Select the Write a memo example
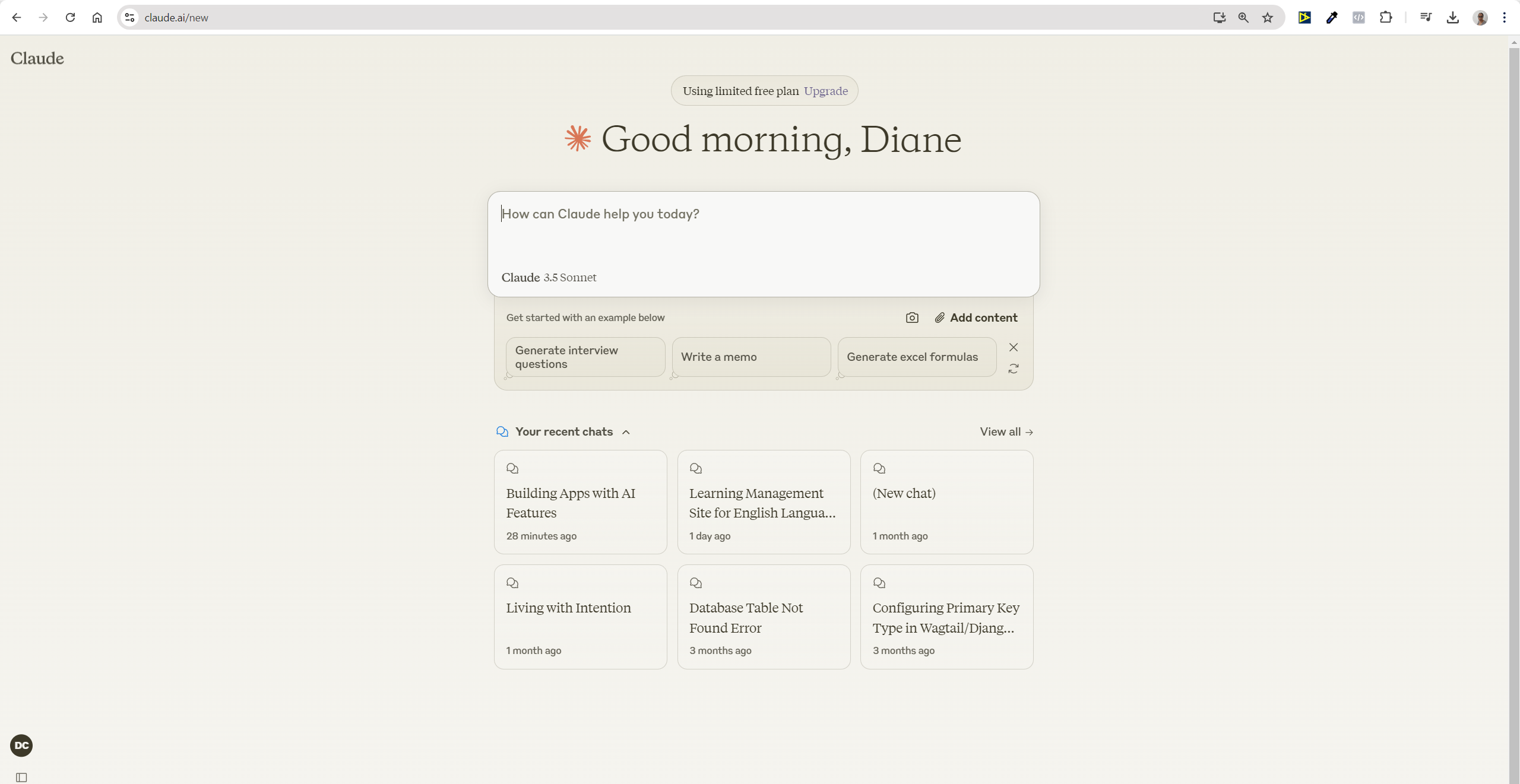This screenshot has height=784, width=1520. point(750,357)
